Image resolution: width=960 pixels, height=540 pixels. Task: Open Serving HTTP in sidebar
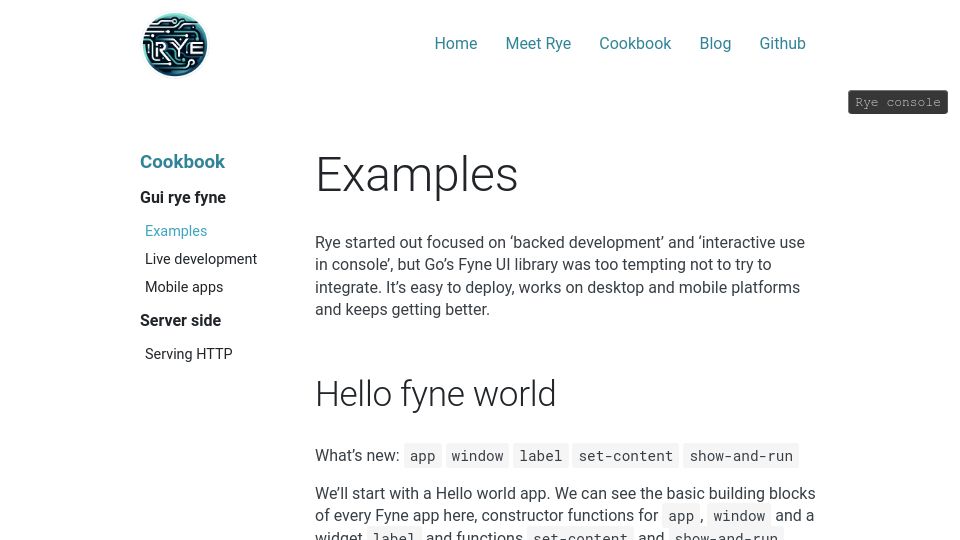point(189,354)
